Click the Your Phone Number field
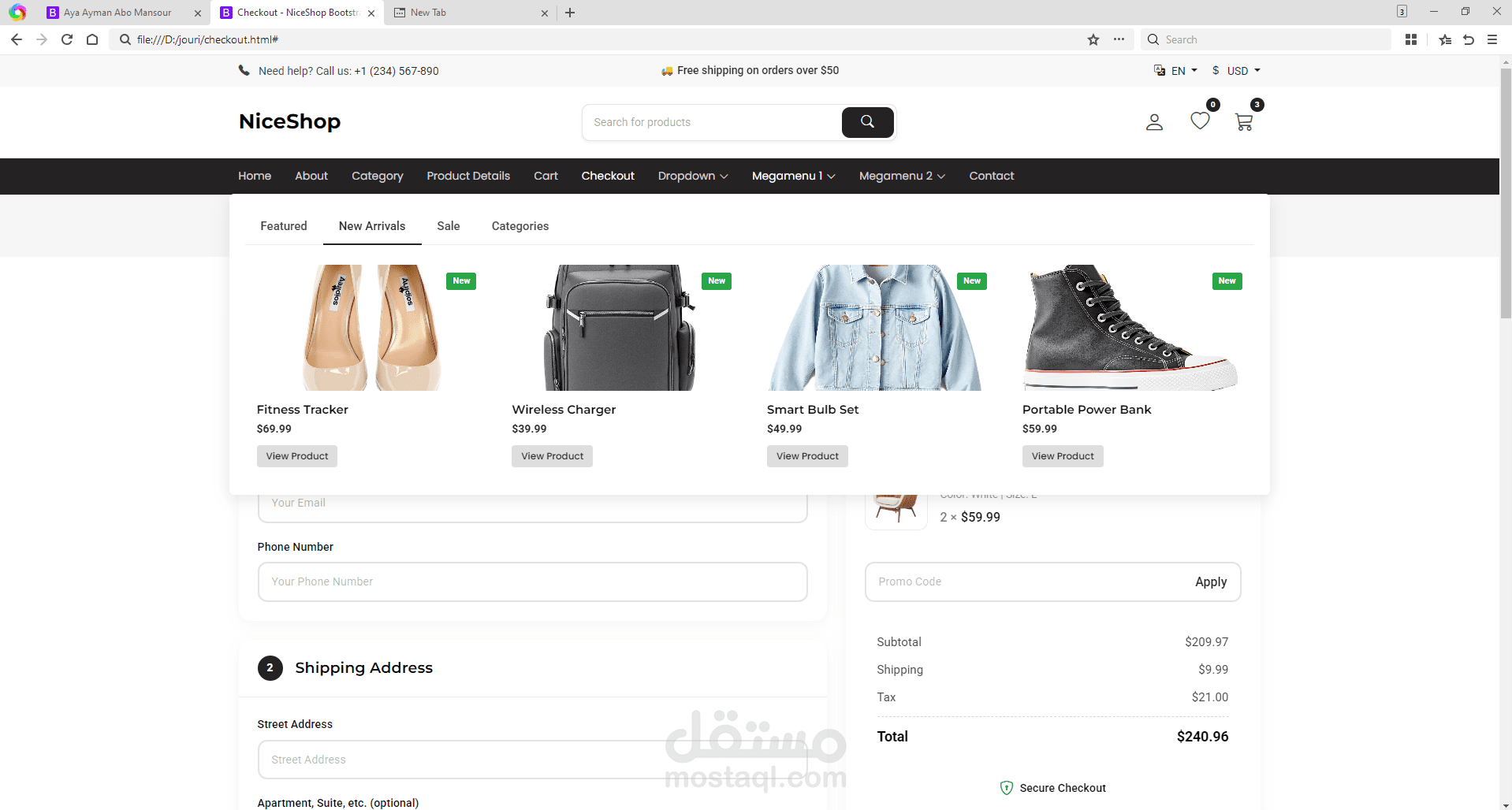Screen dimensions: 1512x810 pyautogui.click(x=533, y=581)
